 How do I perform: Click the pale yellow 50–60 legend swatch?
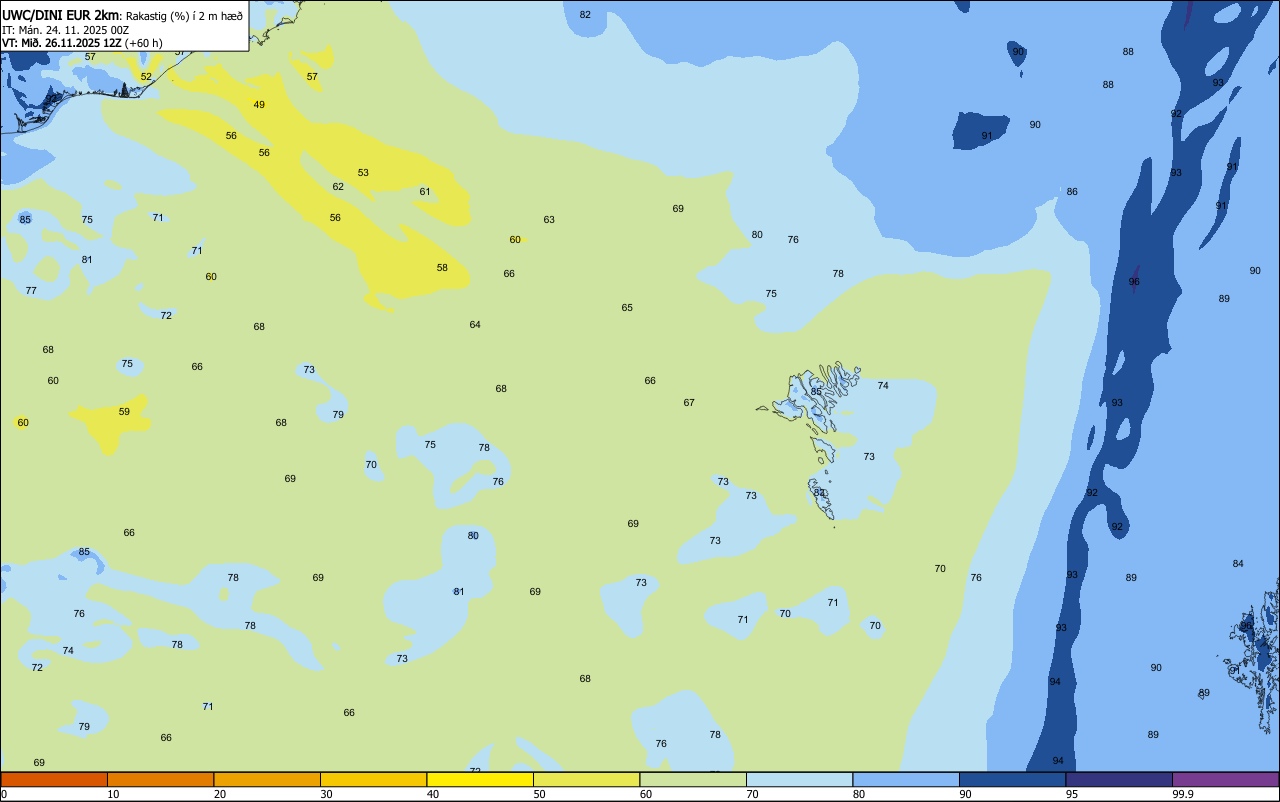pyautogui.click(x=586, y=779)
